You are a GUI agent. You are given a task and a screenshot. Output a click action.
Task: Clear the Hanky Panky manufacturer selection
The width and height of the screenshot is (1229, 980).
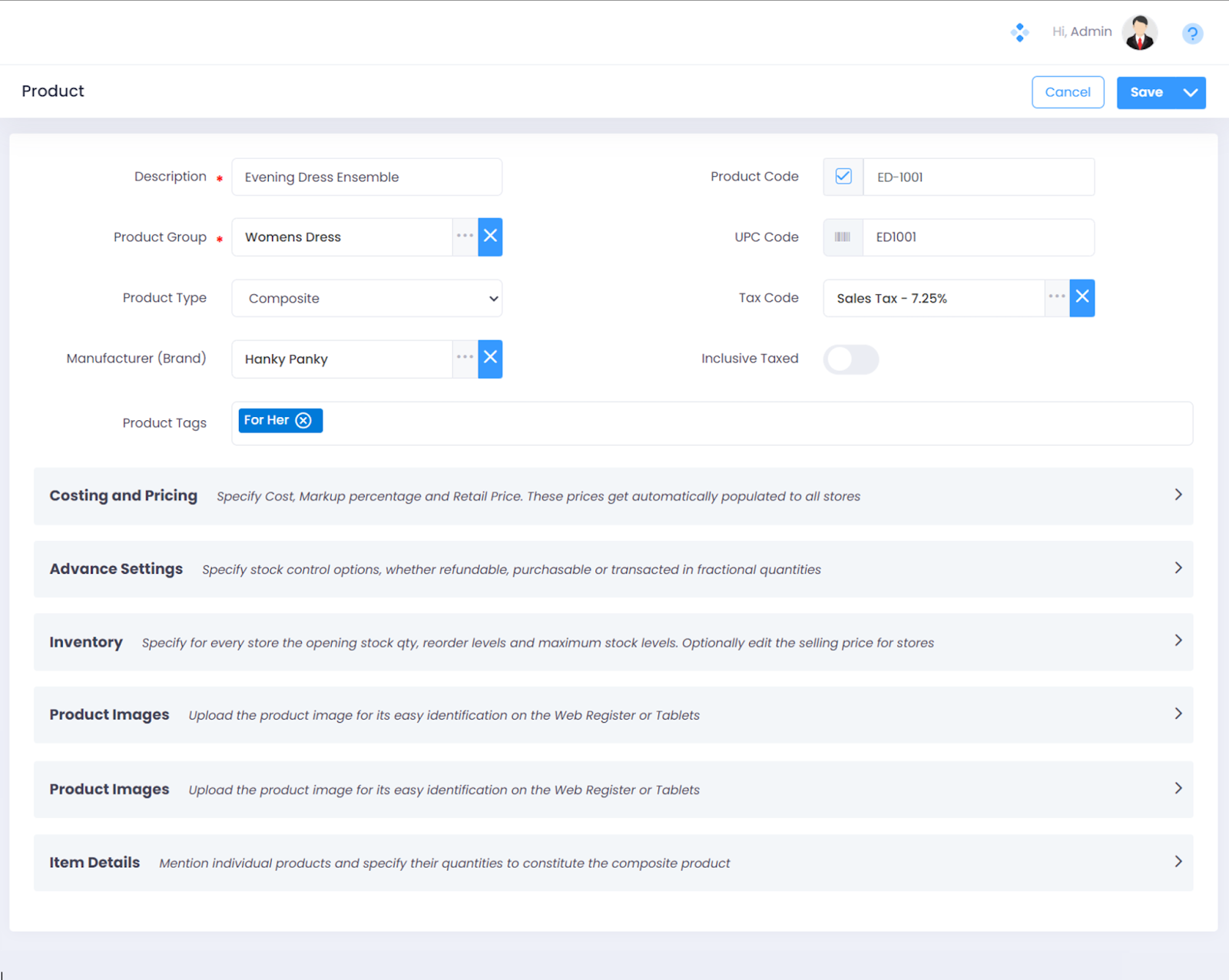490,359
